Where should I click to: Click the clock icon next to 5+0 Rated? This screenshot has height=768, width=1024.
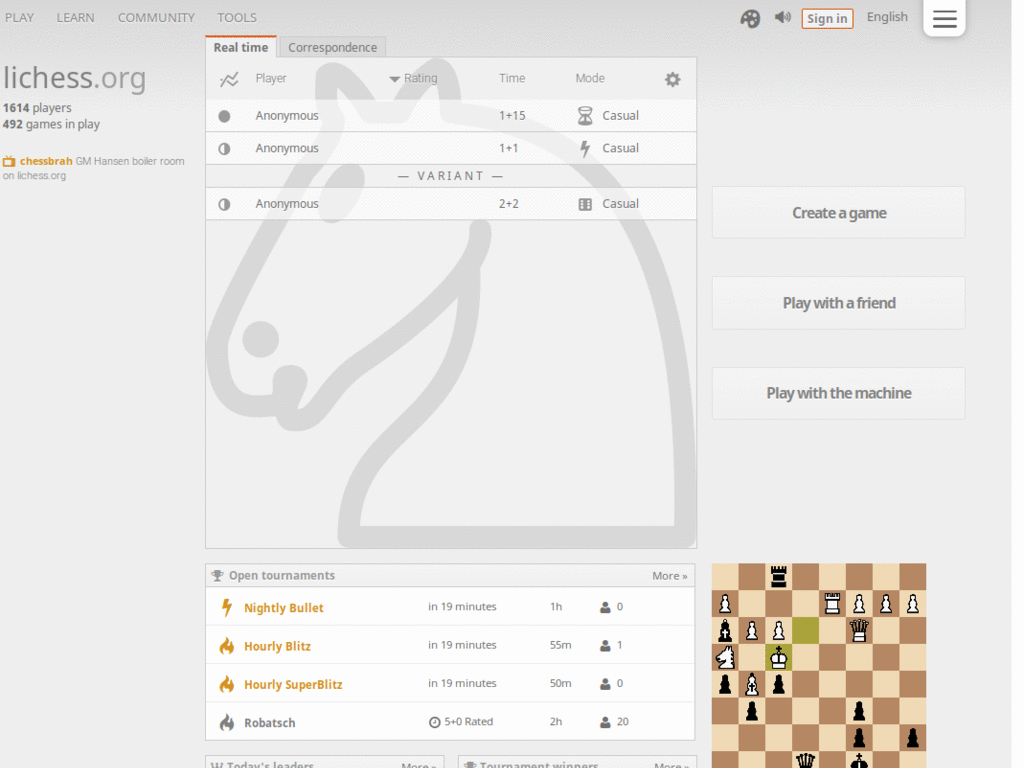click(434, 722)
